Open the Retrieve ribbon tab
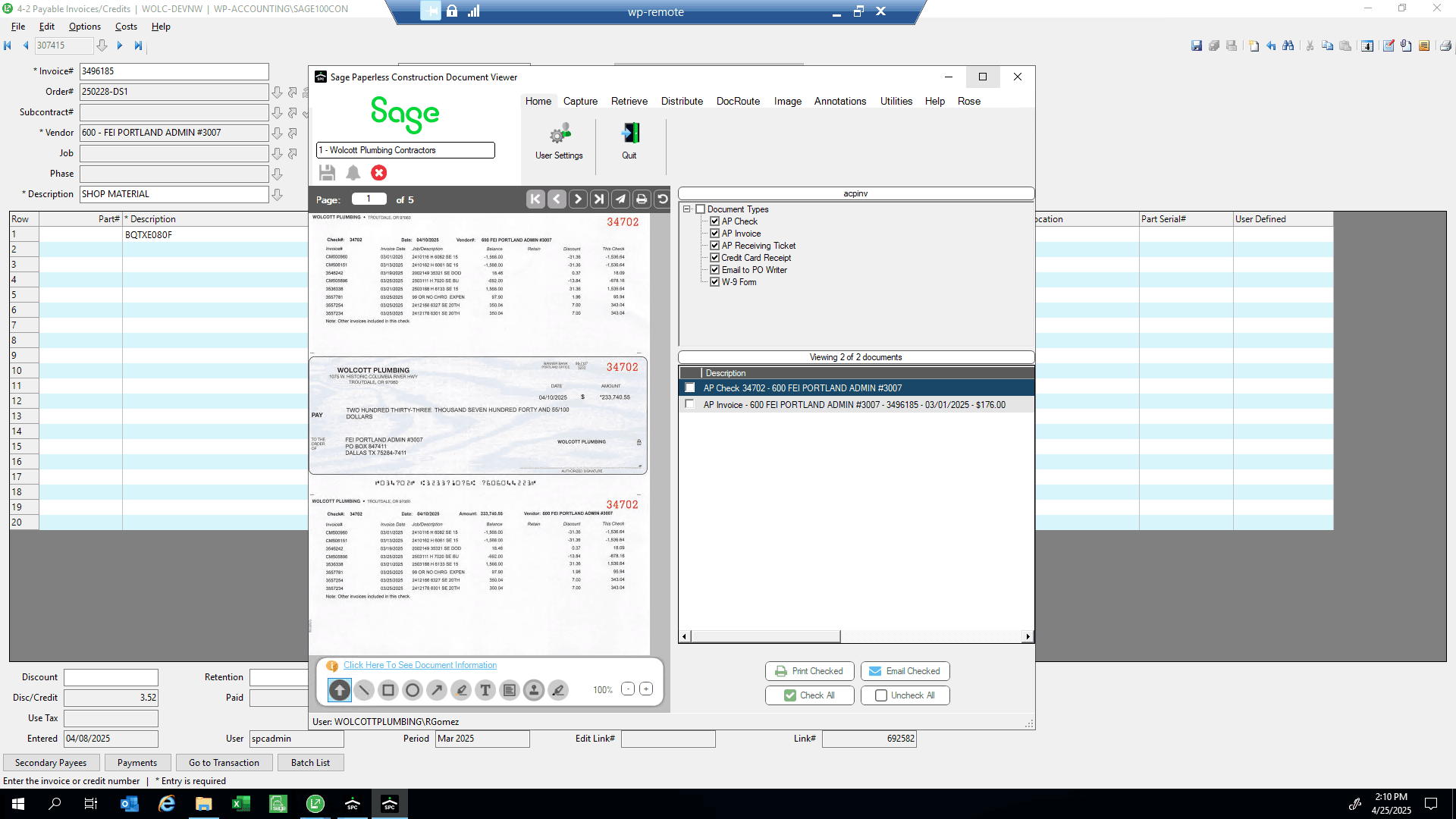The image size is (1456, 819). click(629, 101)
